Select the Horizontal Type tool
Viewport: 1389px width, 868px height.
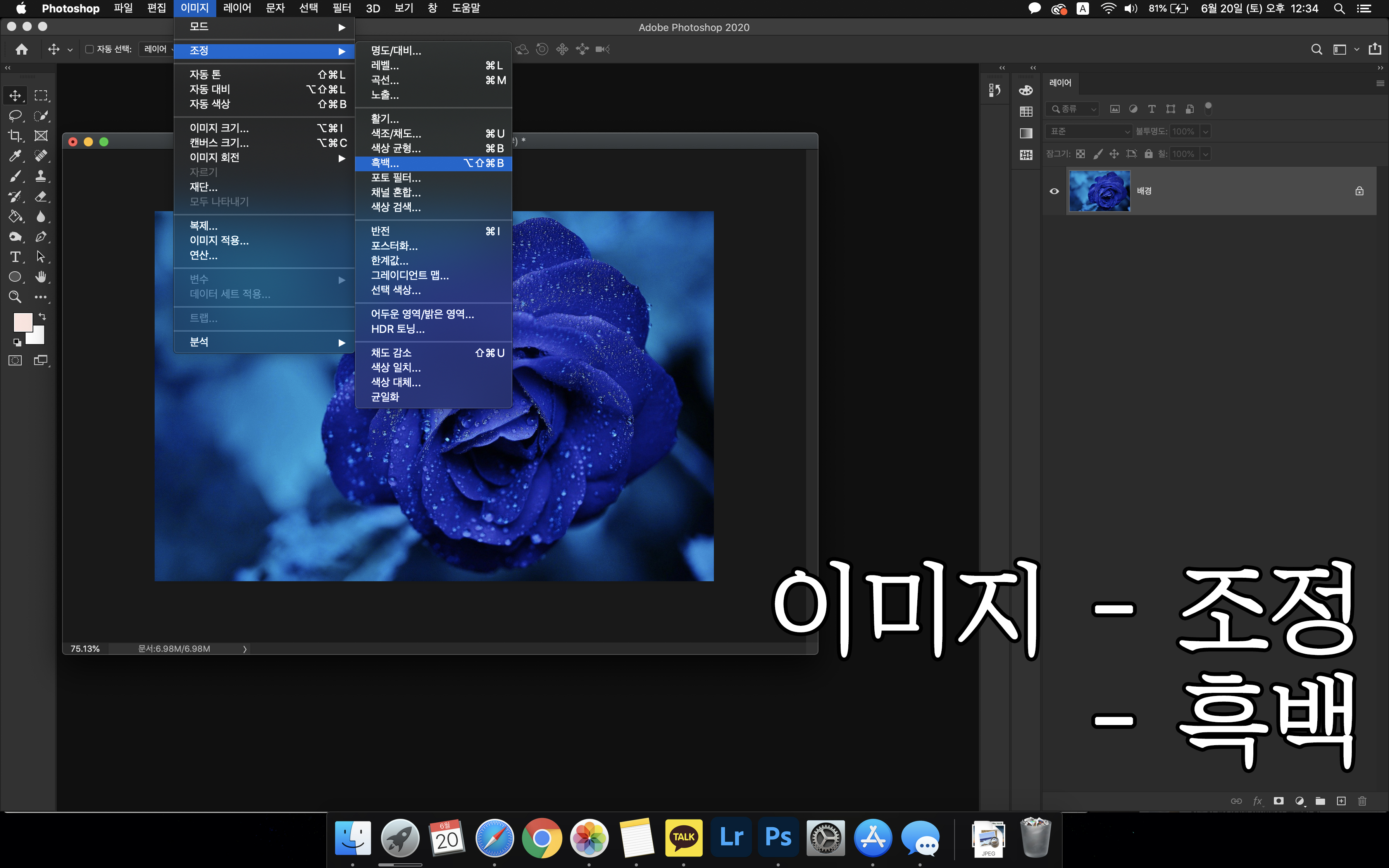click(15, 257)
